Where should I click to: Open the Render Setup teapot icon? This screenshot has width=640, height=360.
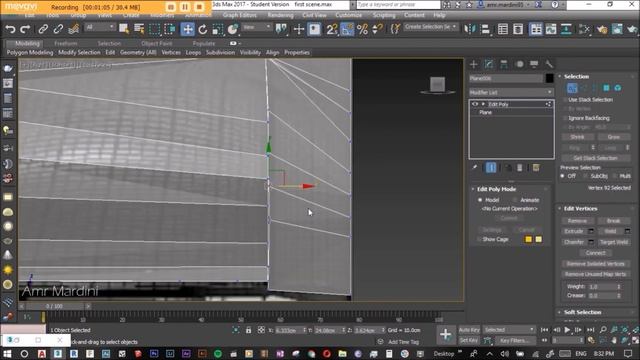point(602,29)
